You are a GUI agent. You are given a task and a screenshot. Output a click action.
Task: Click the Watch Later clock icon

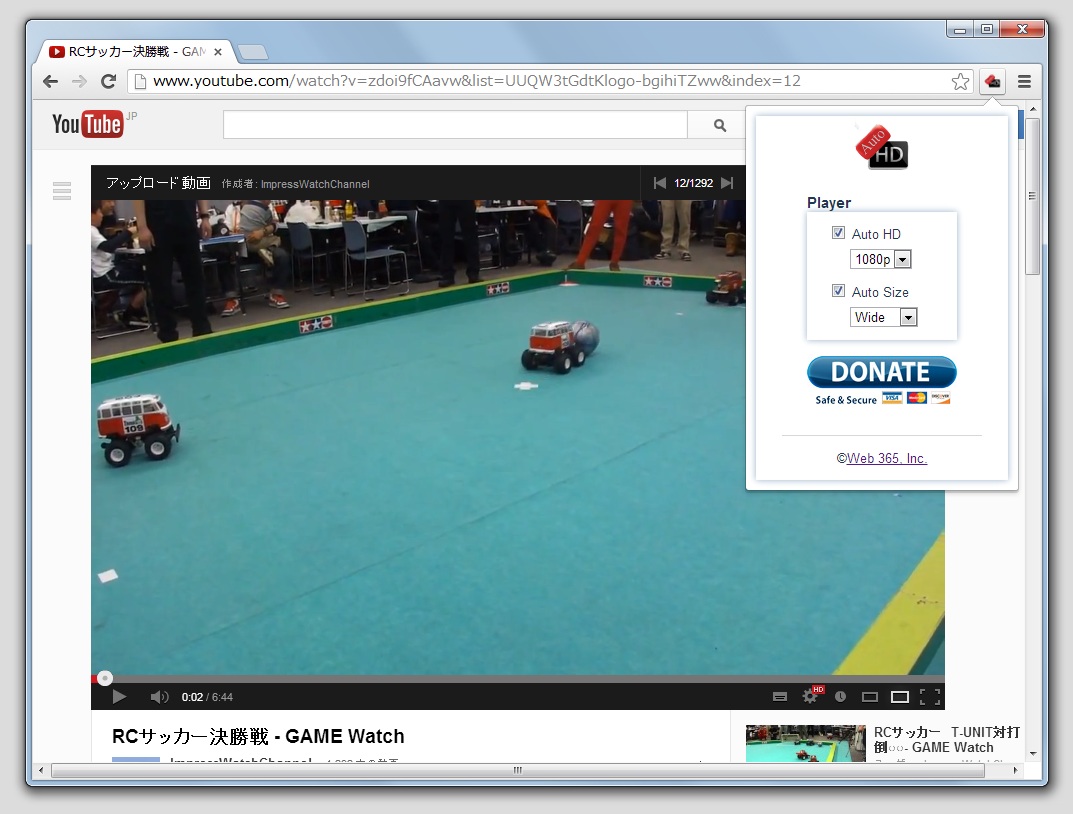coord(840,695)
